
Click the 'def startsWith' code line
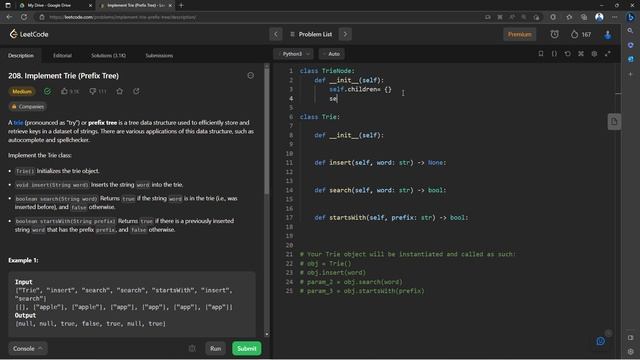pos(391,218)
